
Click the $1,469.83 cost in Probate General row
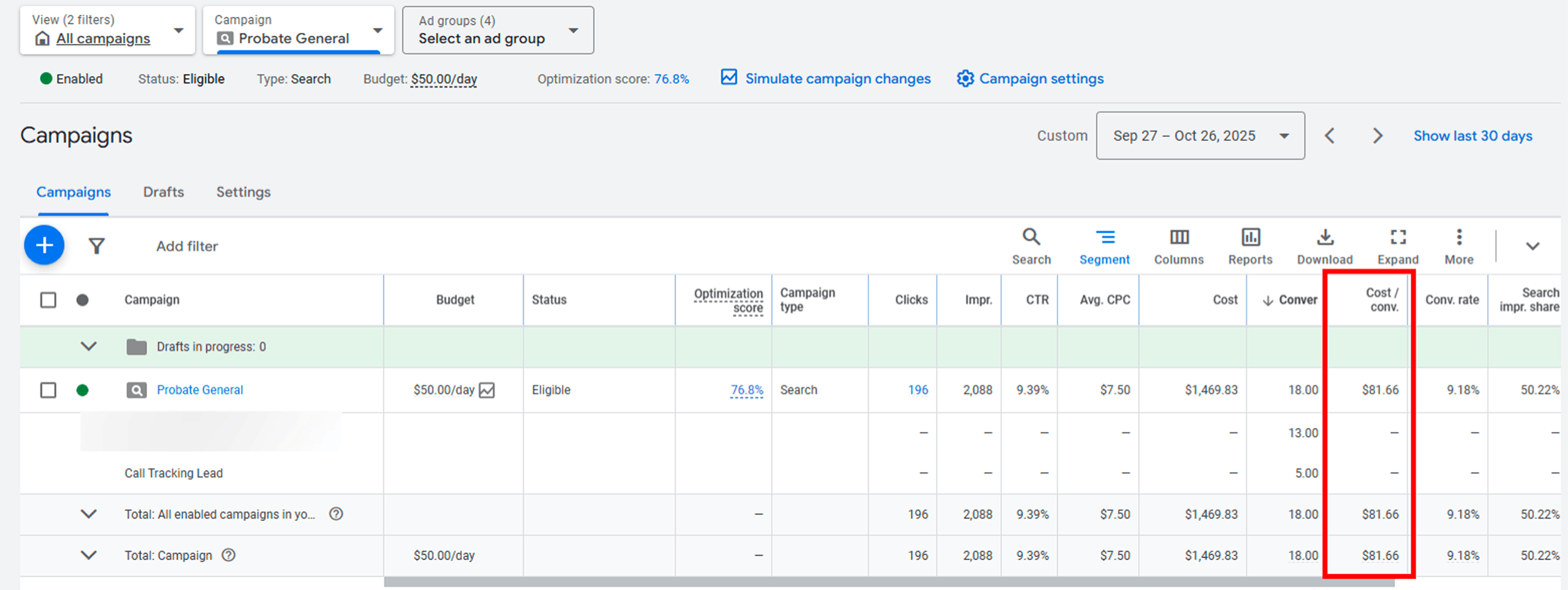(x=1211, y=390)
